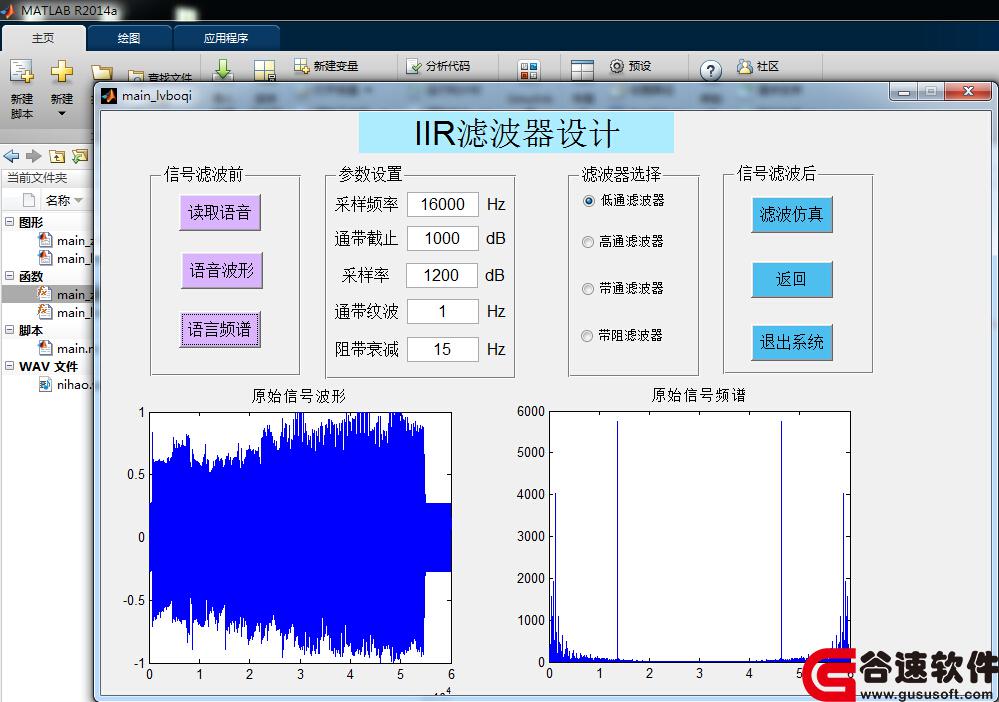Screen dimensions: 999x702
Task: Click the 脚本 group label
Action: [31, 331]
